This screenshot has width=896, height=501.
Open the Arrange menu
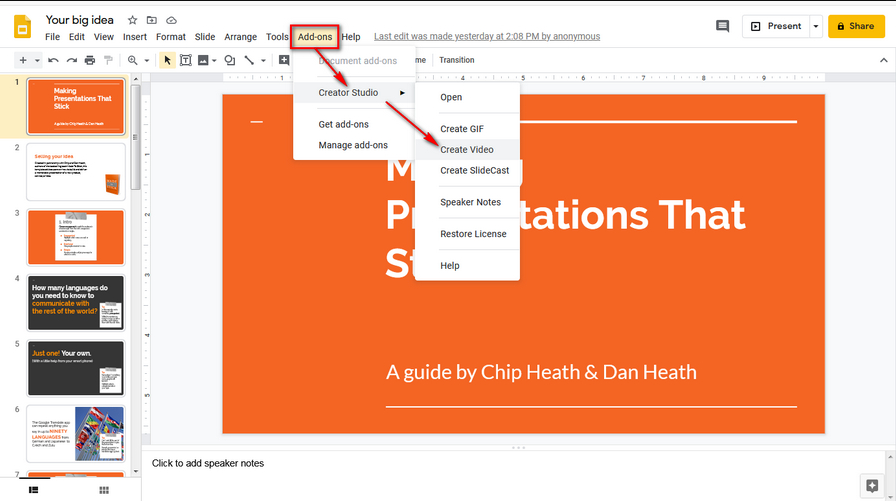pos(240,37)
